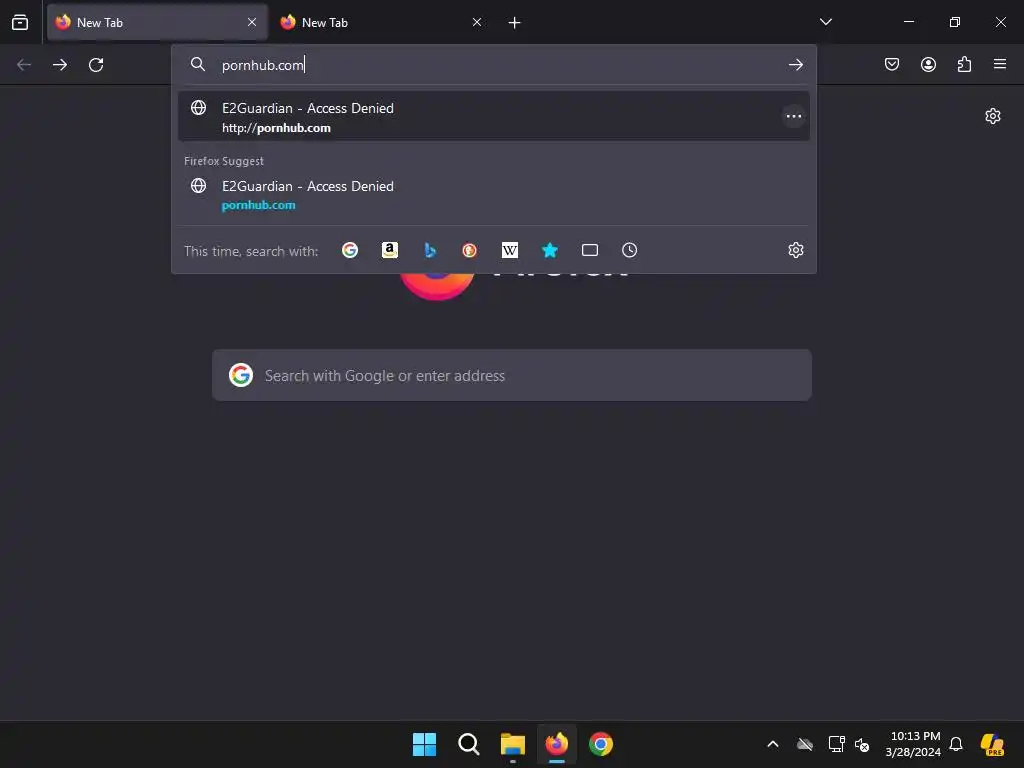This screenshot has width=1024, height=768.
Task: Click the Search with Google or enter address box
Action: coord(512,376)
